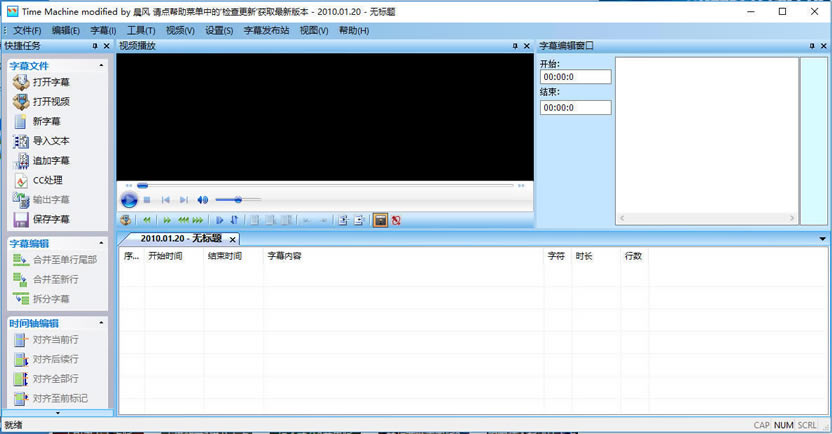Click the single green rewind arrow icon
Image resolution: width=832 pixels, height=434 pixels.
tap(147, 220)
